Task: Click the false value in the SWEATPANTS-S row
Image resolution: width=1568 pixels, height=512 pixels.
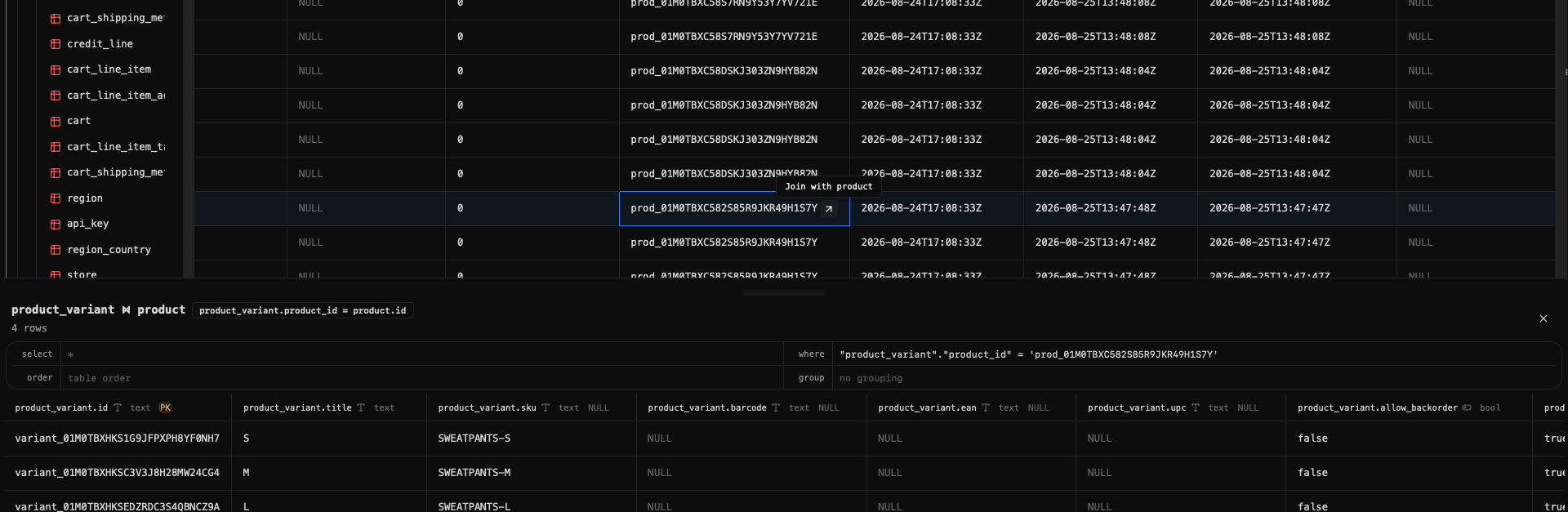Action: click(x=1312, y=439)
